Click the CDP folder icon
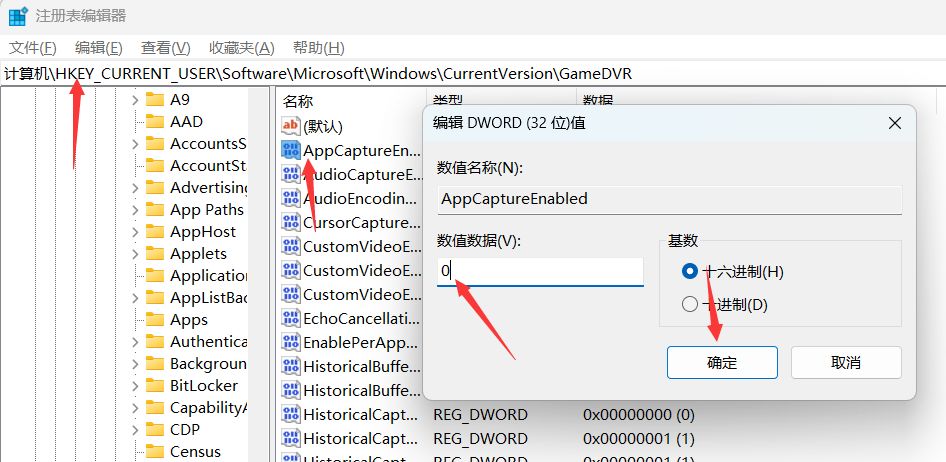Viewport: 946px width, 462px height. point(155,429)
